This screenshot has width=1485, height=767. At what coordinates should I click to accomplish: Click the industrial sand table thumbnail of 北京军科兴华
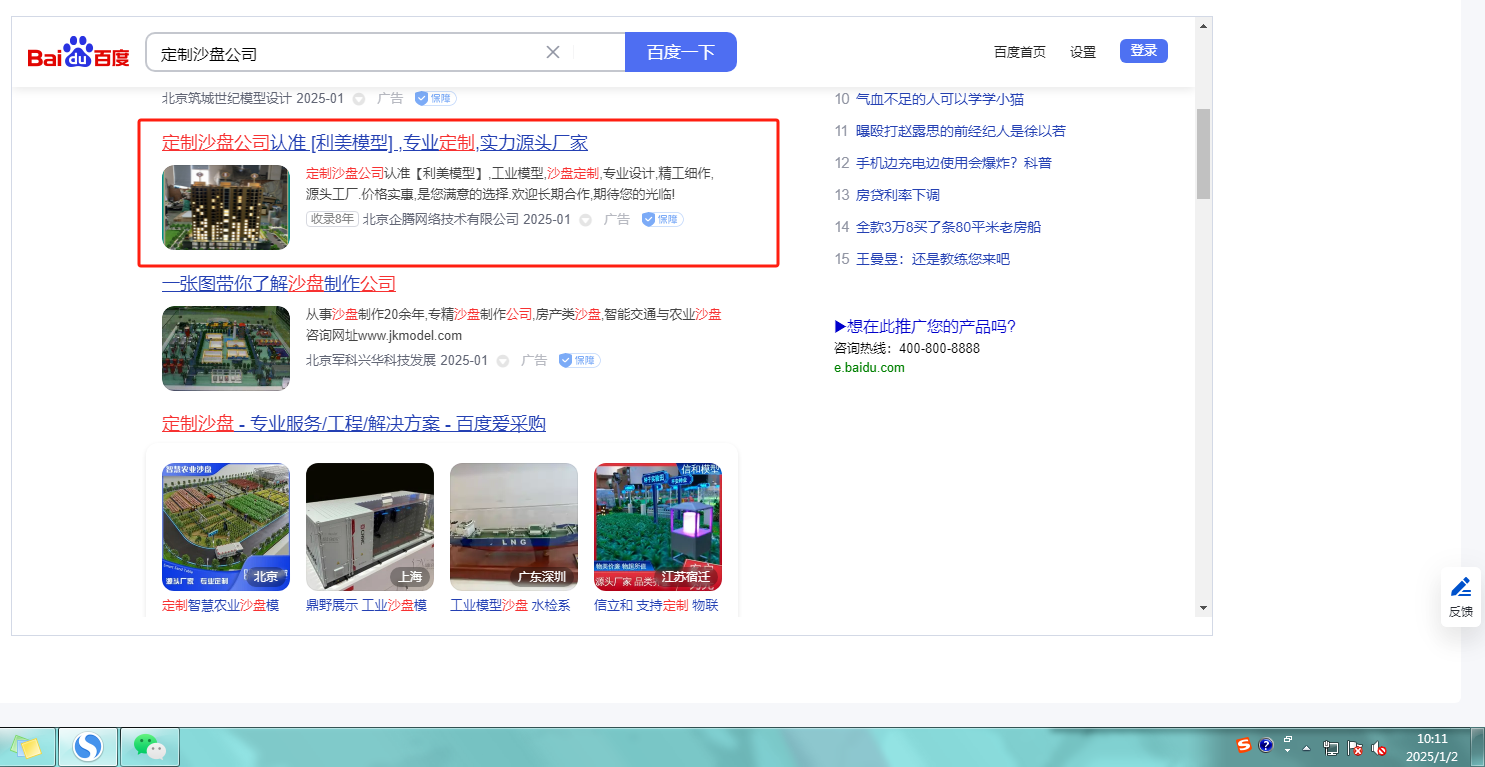coord(226,348)
